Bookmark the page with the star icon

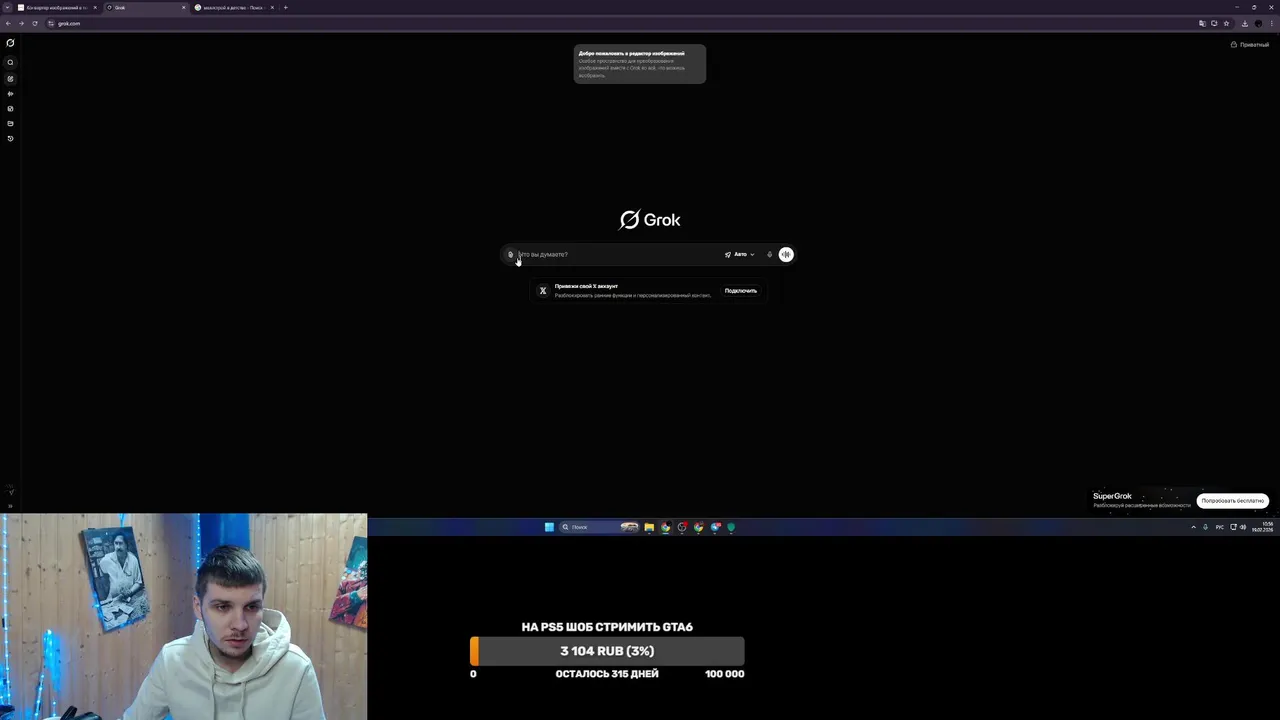coord(1226,23)
